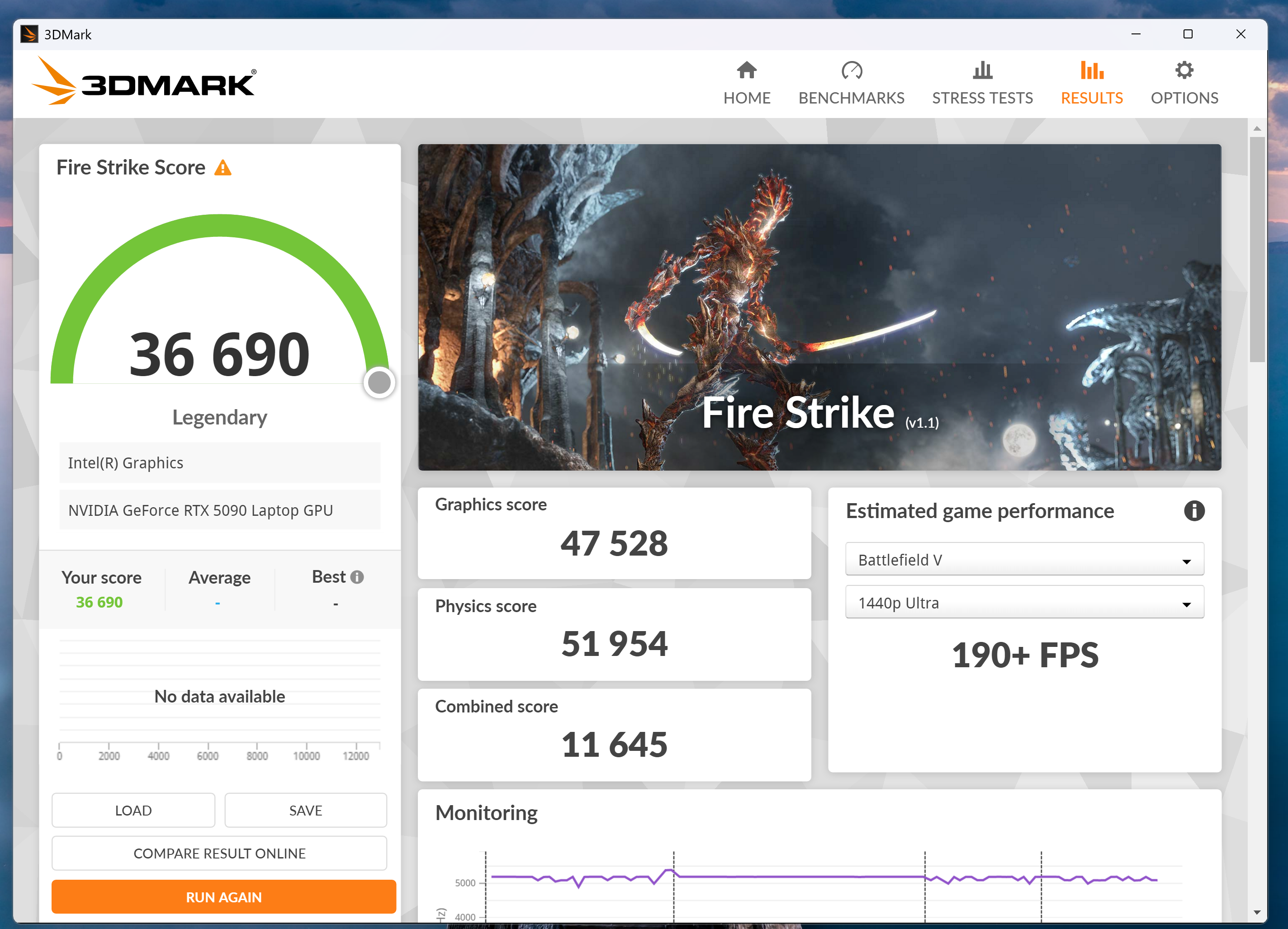Open the Options tab
This screenshot has height=929, width=1288.
(1184, 84)
